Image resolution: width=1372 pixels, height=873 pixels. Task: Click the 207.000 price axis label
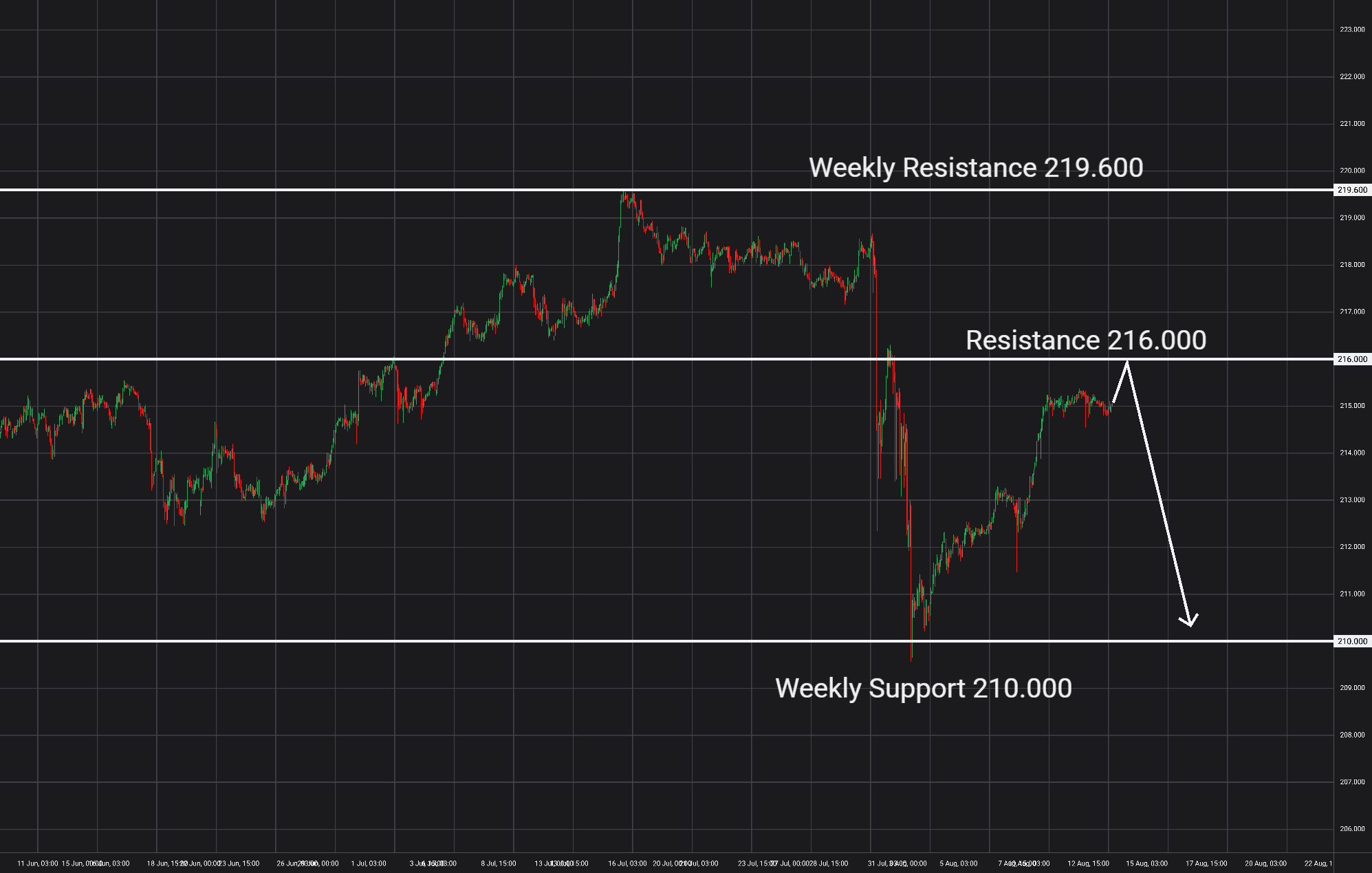(1352, 782)
